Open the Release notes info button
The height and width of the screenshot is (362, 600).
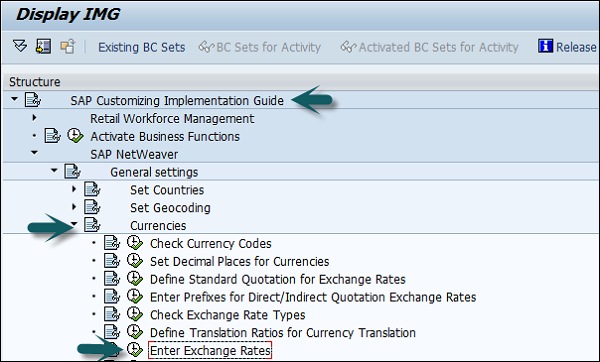coord(568,47)
